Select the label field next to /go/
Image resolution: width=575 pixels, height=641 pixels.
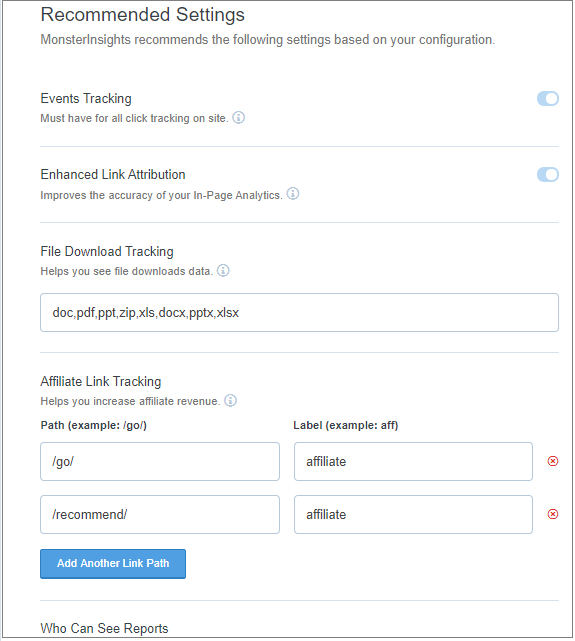click(413, 461)
